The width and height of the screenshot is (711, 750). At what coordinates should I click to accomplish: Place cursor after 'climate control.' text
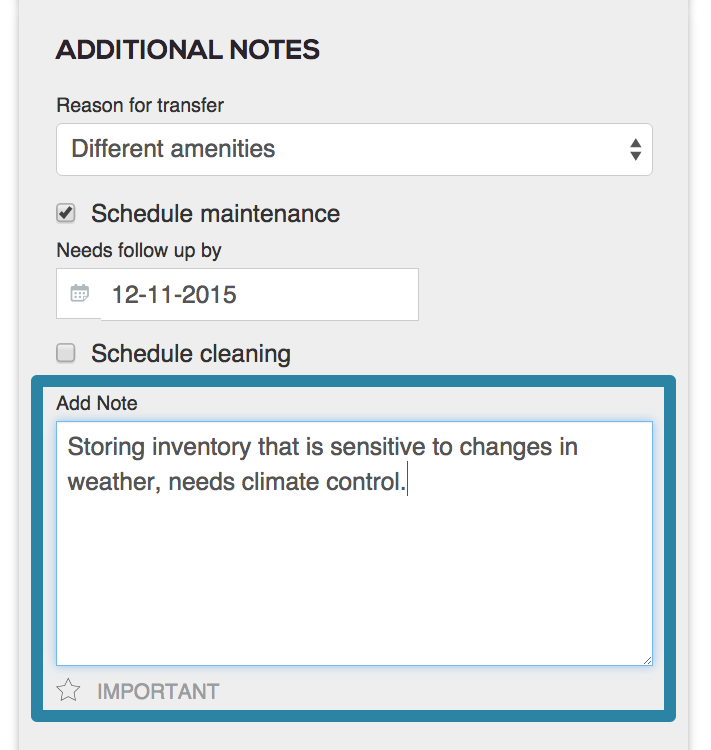[x=407, y=481]
